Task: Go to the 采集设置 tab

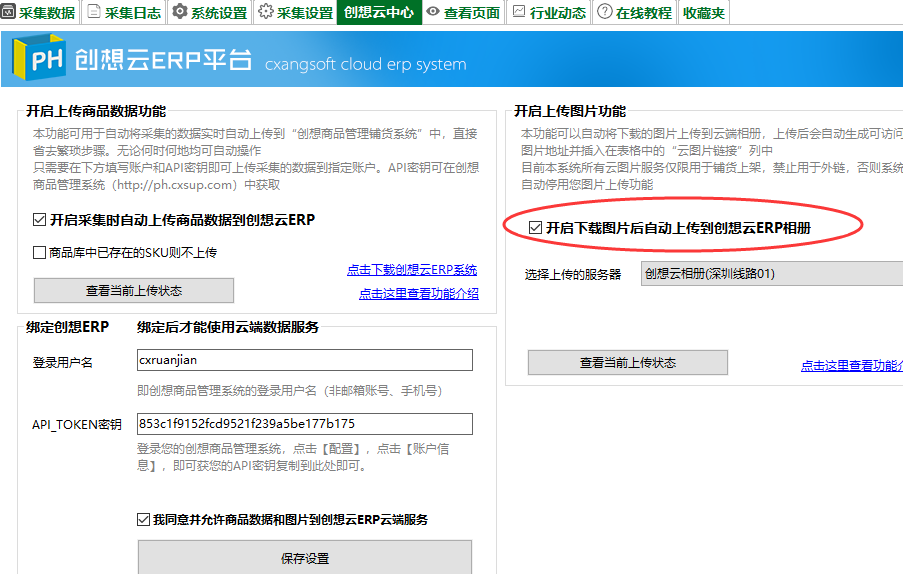Action: pos(295,12)
